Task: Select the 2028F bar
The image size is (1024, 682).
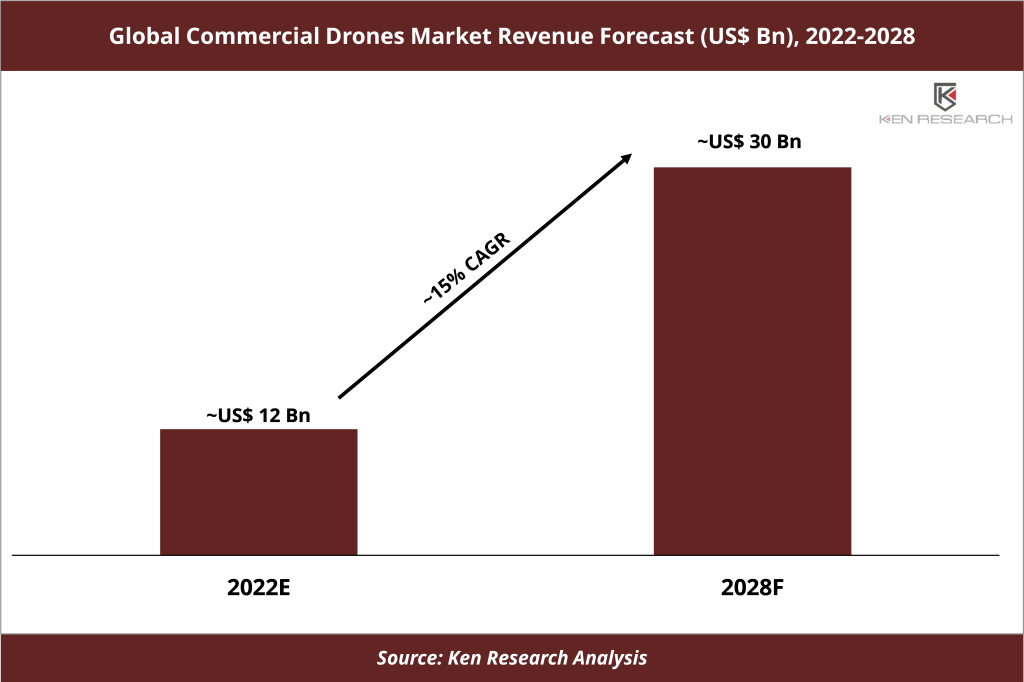Action: [x=752, y=361]
